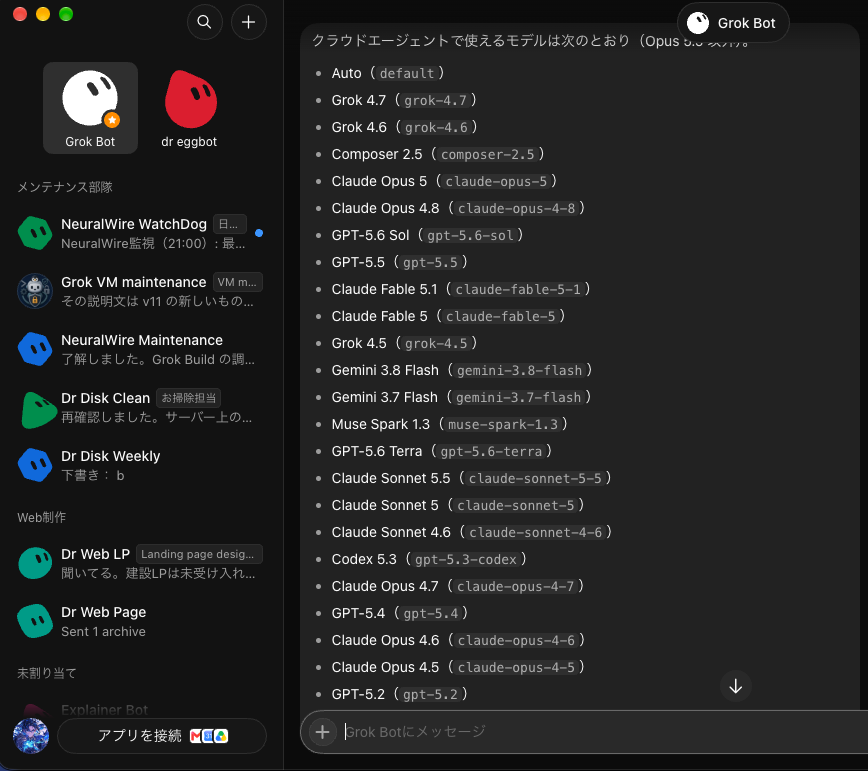Click the gpt-5.6-terra code label
This screenshot has height=771, width=868.
[492, 452]
